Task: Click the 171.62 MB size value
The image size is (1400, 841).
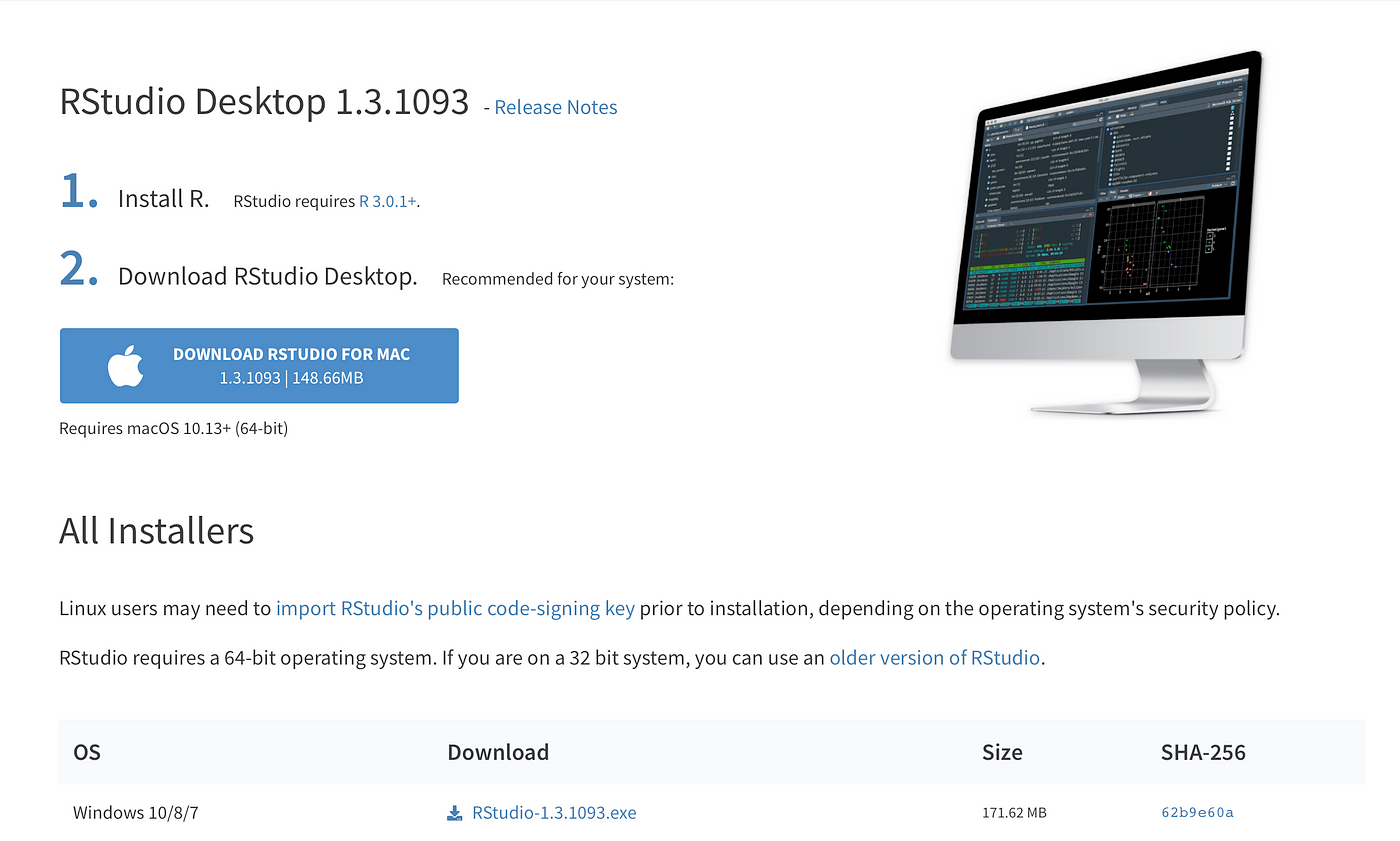Action: tap(1014, 812)
